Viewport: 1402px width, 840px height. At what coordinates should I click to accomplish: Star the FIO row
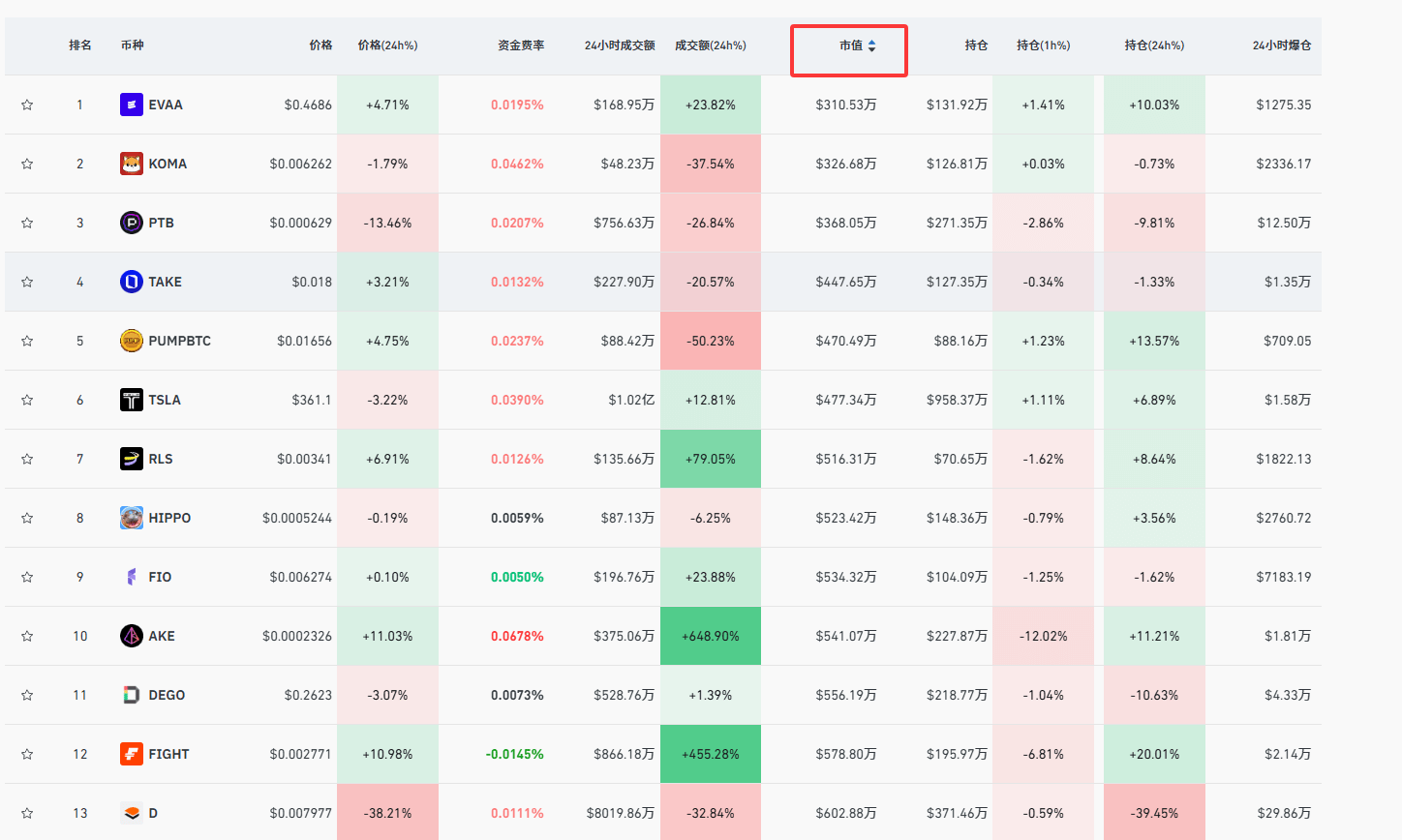pos(27,577)
